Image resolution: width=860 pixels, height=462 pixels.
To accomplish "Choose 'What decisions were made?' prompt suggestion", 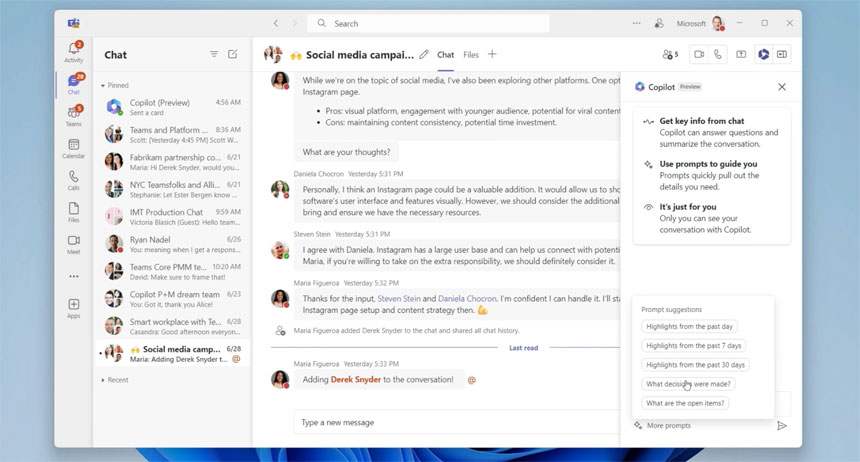I will click(x=689, y=384).
